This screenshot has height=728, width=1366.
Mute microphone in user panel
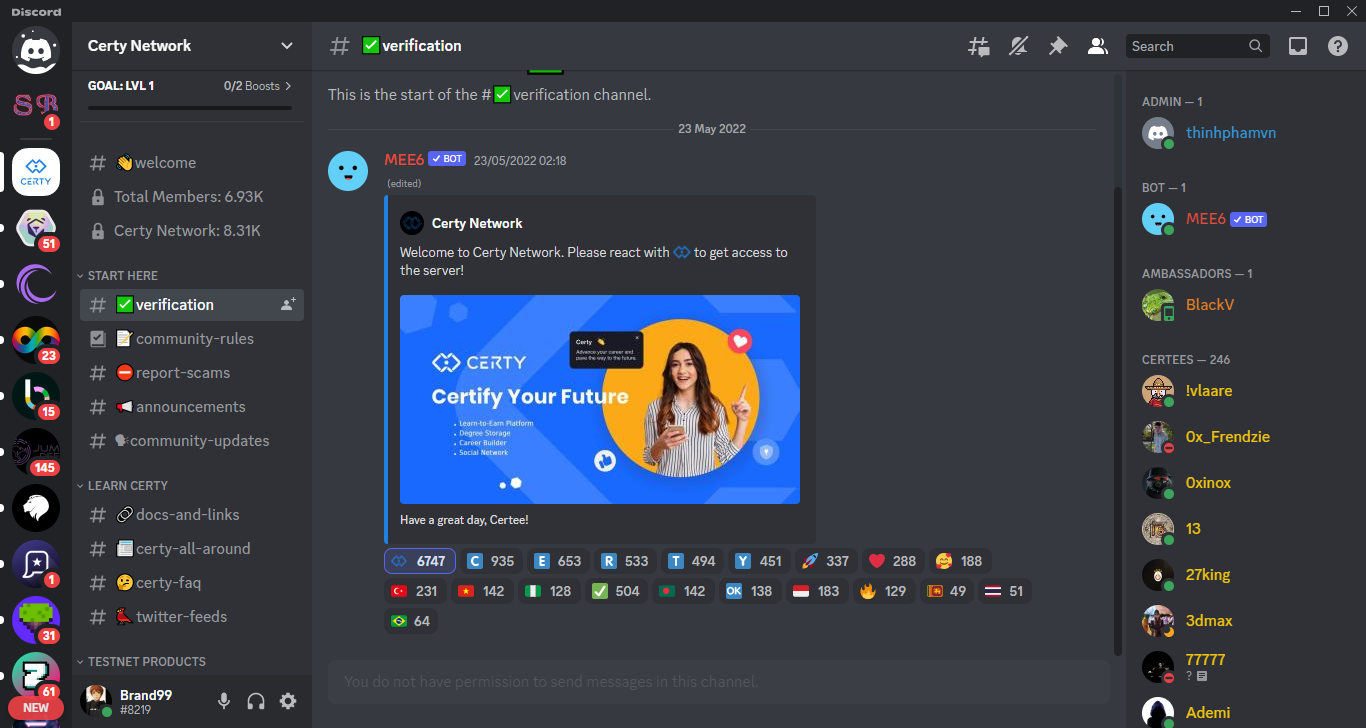tap(224, 701)
